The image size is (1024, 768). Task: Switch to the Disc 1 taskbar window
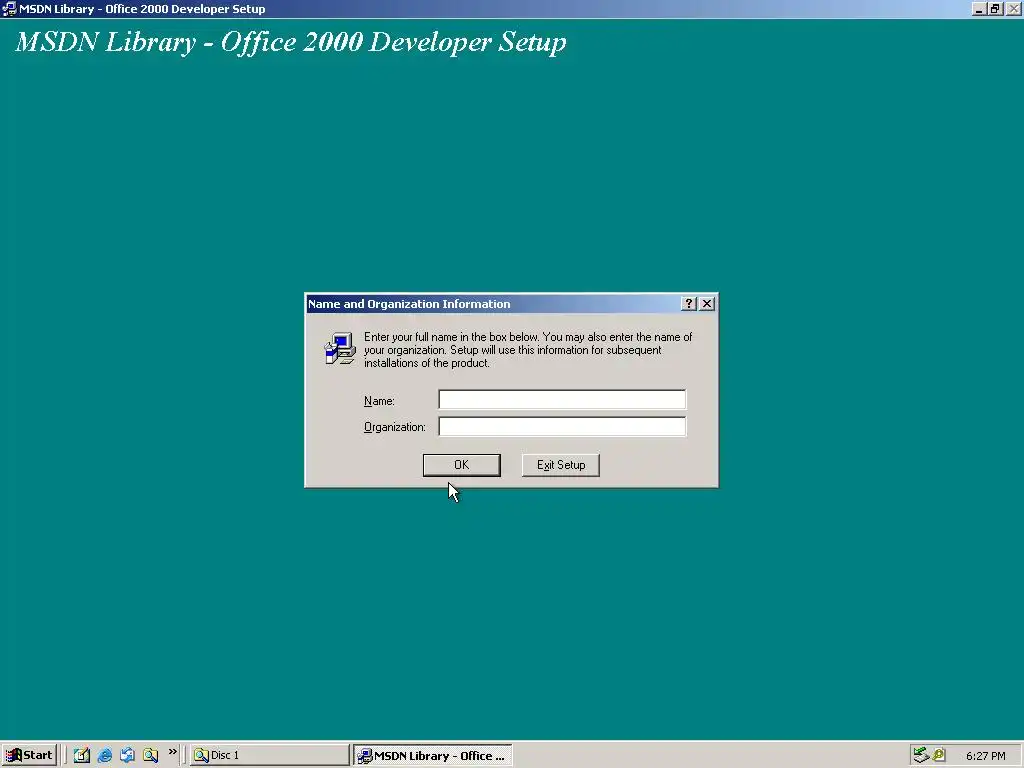point(270,755)
